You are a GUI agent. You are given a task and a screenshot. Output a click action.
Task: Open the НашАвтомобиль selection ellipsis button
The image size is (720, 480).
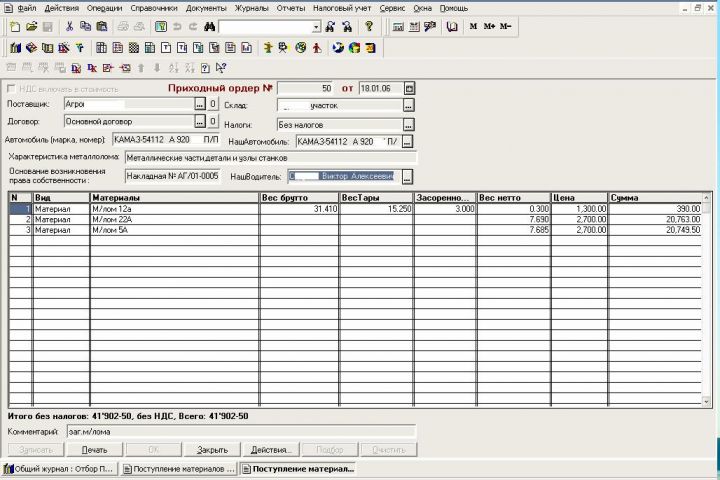point(407,141)
